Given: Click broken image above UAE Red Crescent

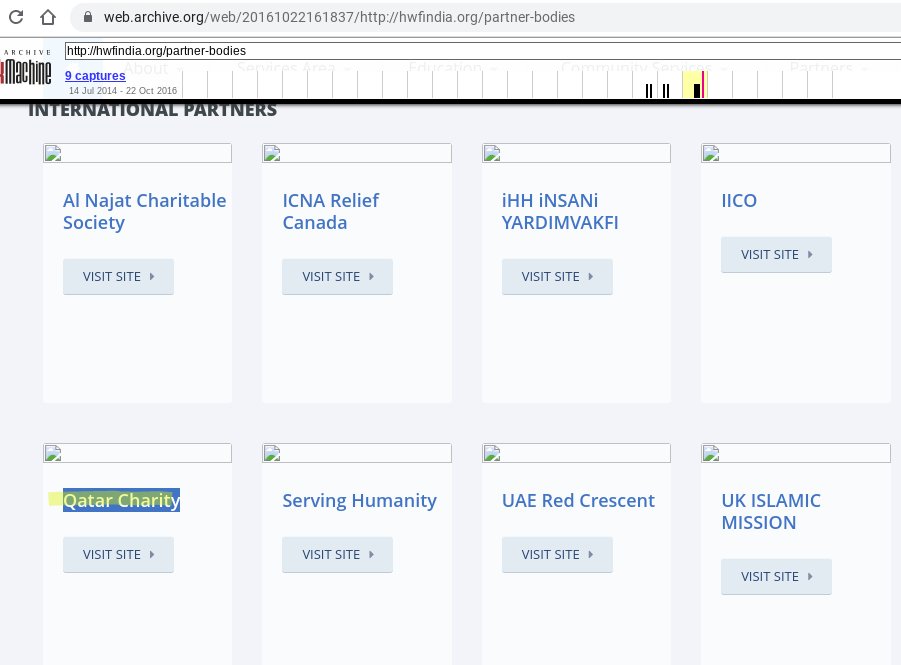Looking at the screenshot, I should [576, 453].
